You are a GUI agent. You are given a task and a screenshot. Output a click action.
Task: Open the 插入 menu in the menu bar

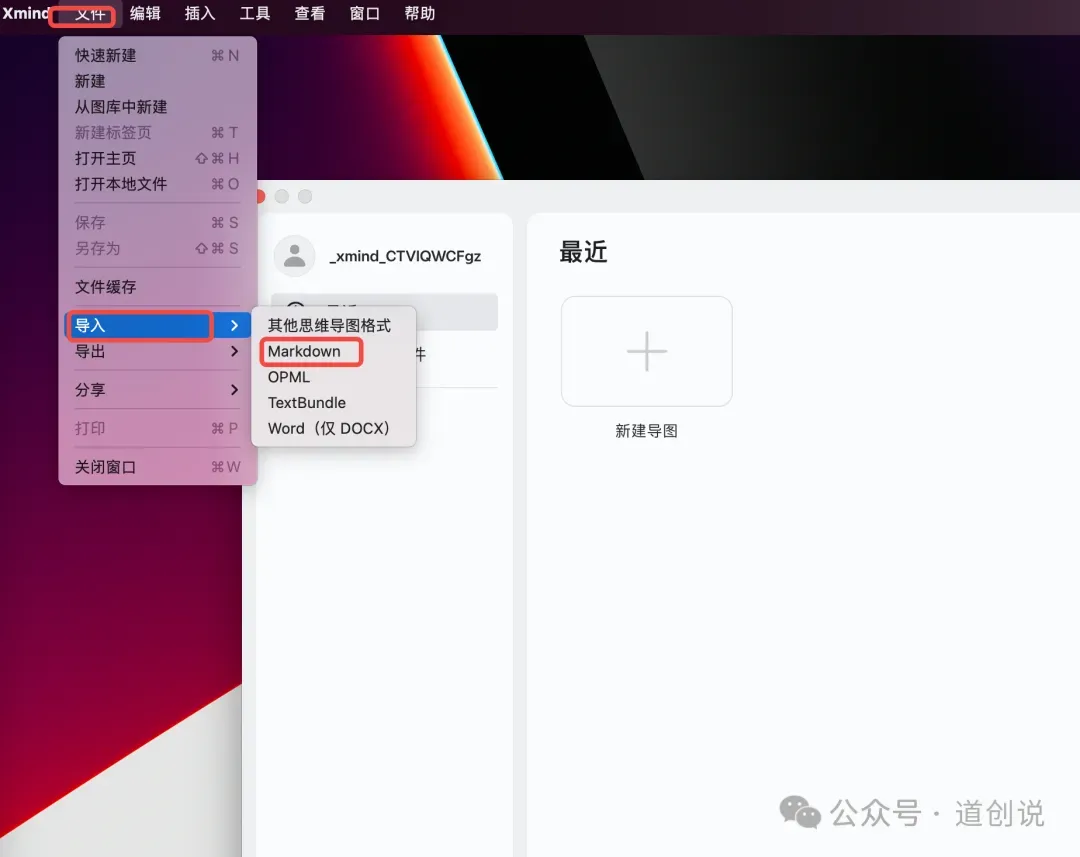200,14
